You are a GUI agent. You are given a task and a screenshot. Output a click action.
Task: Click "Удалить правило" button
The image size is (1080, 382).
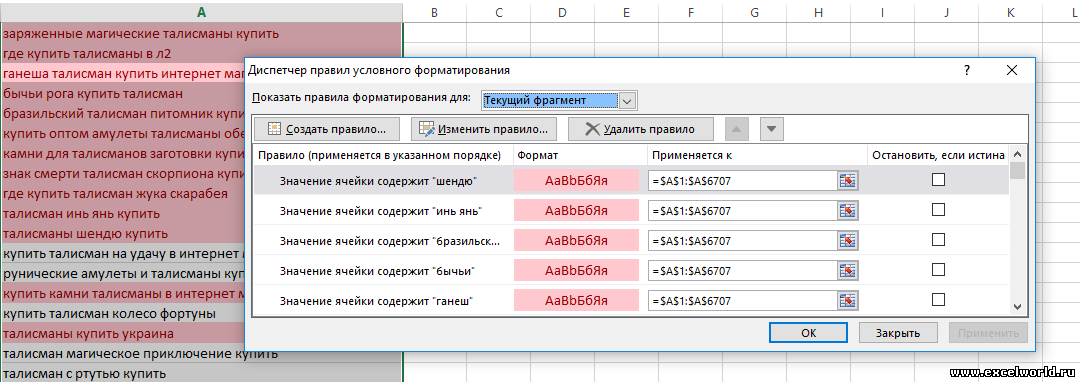coord(640,129)
